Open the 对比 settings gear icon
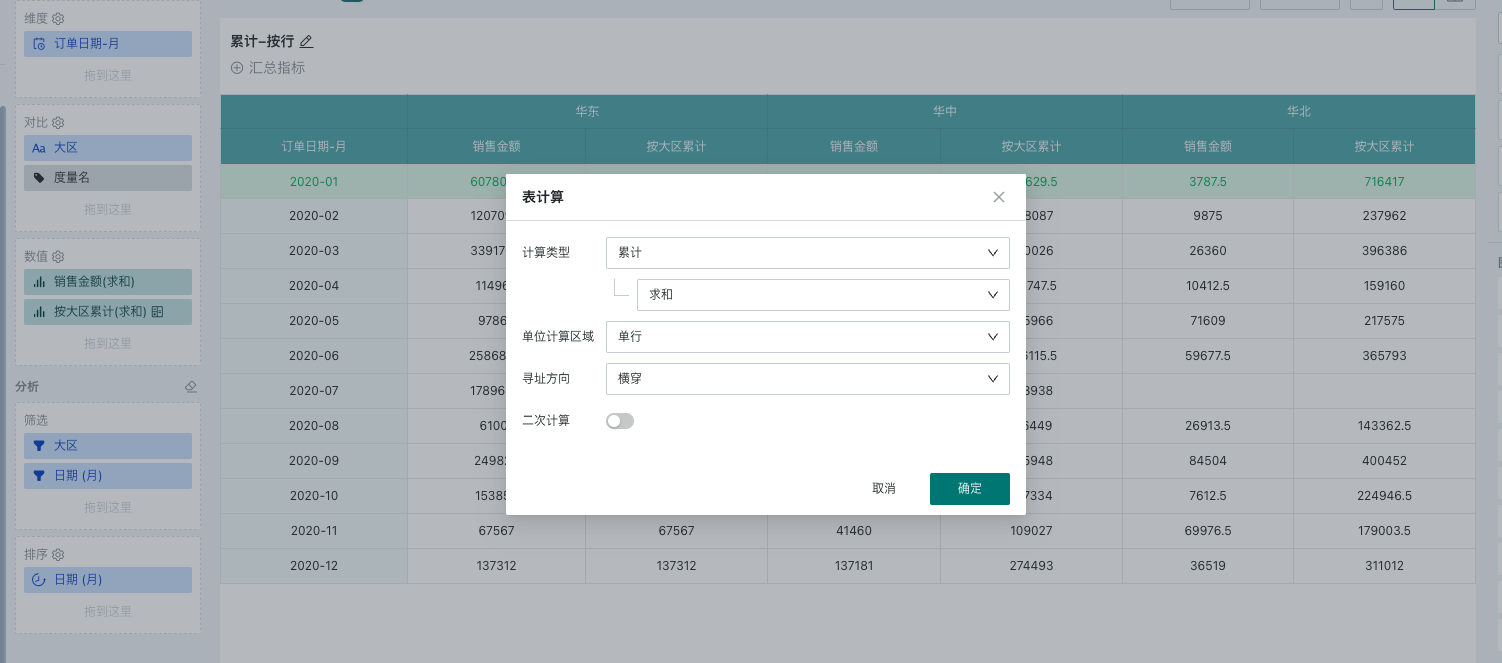 (58, 122)
